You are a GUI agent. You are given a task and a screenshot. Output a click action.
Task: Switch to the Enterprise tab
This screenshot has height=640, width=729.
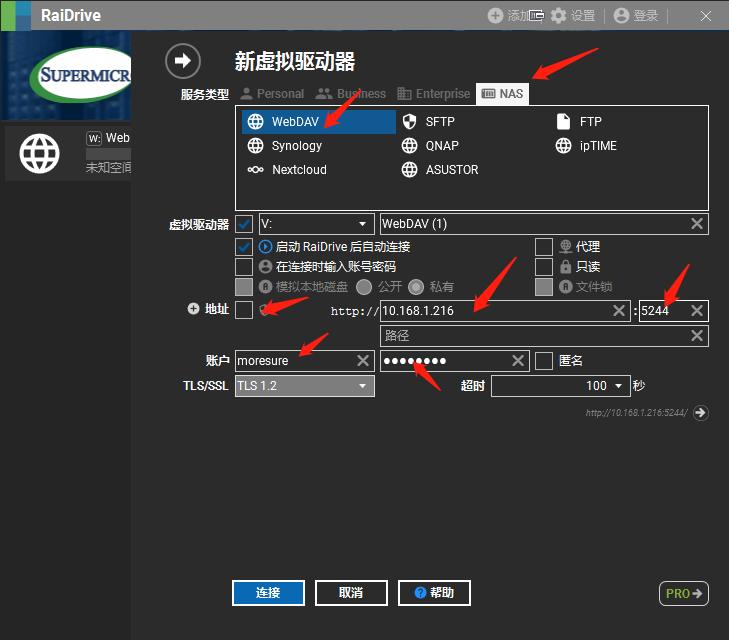433,94
